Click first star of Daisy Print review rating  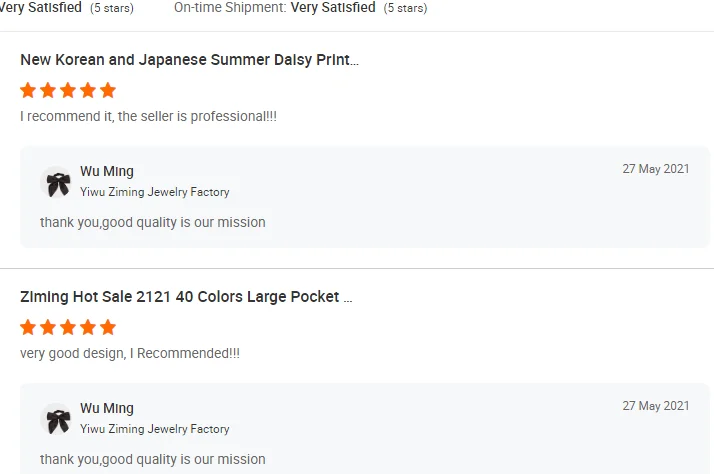click(28, 90)
